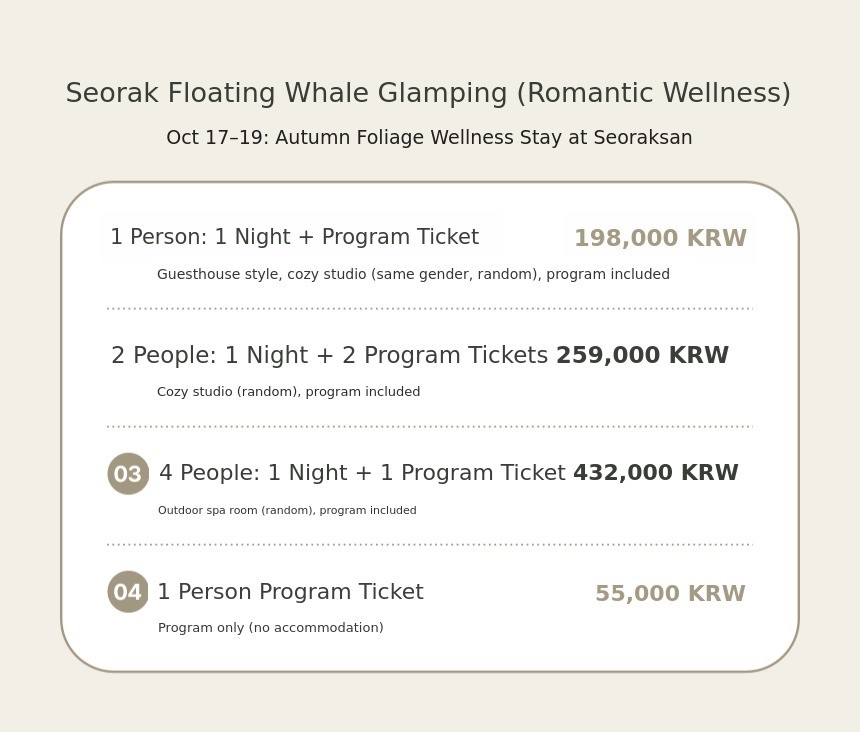
Task: Click the 55,000 KRW price
Action: click(x=670, y=594)
